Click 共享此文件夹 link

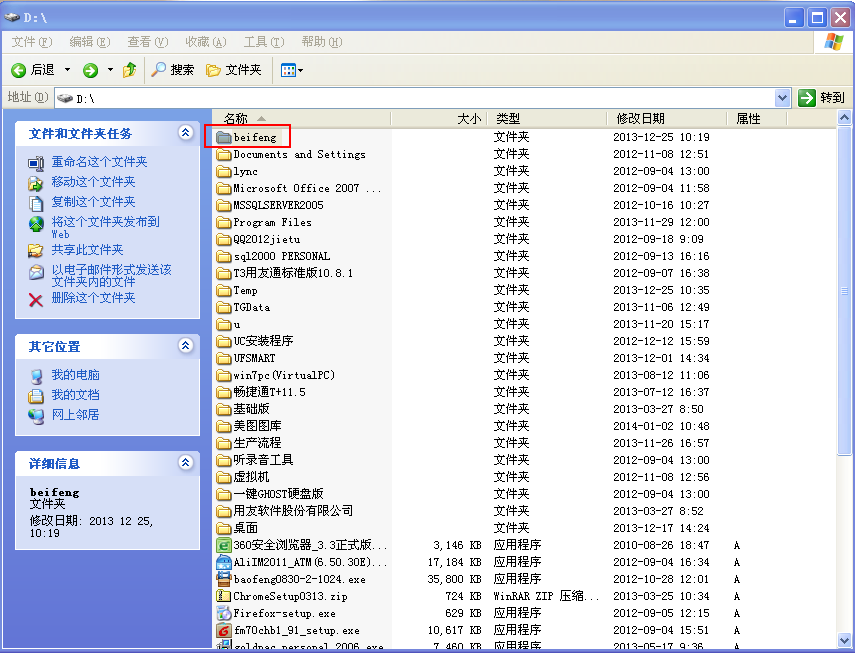coord(87,250)
